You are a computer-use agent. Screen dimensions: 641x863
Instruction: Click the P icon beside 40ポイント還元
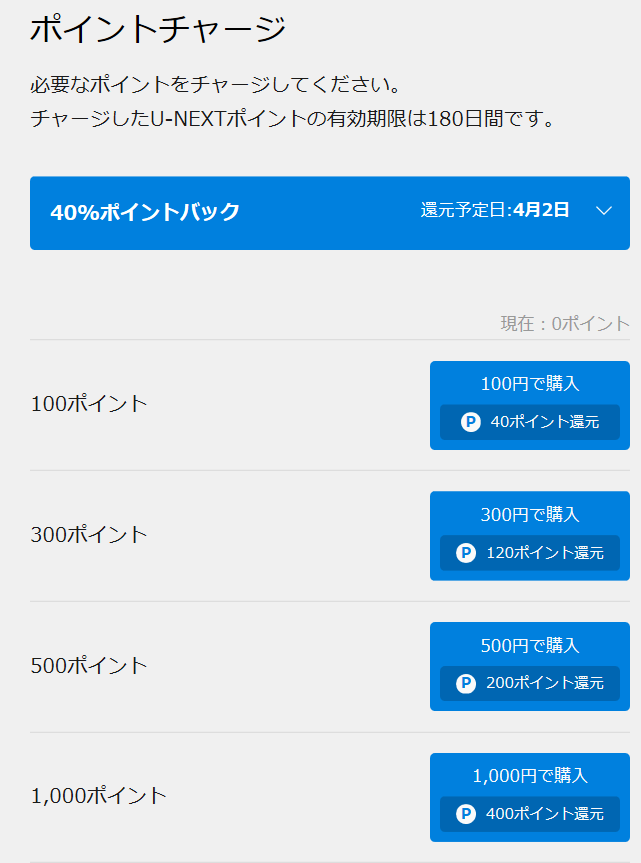pos(471,422)
